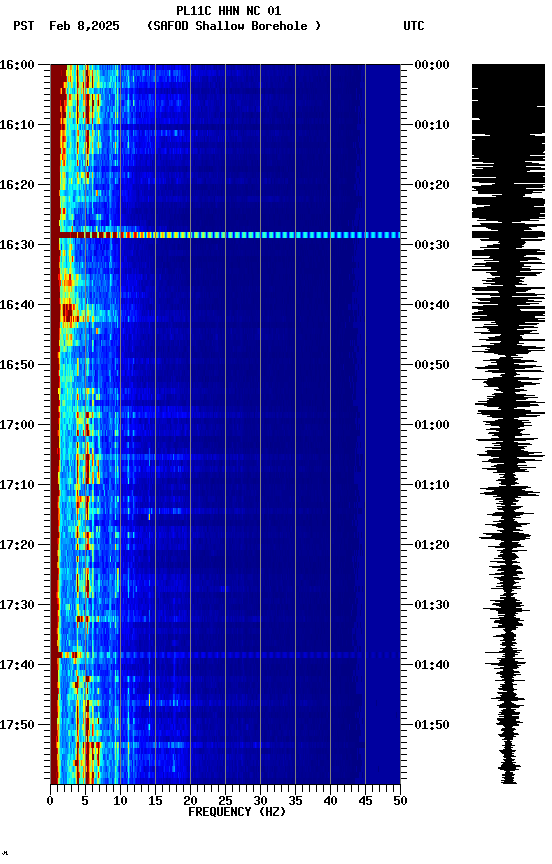552x864 pixels.
Task: Click the 45 Hz axis tick label
Action: coord(365,802)
